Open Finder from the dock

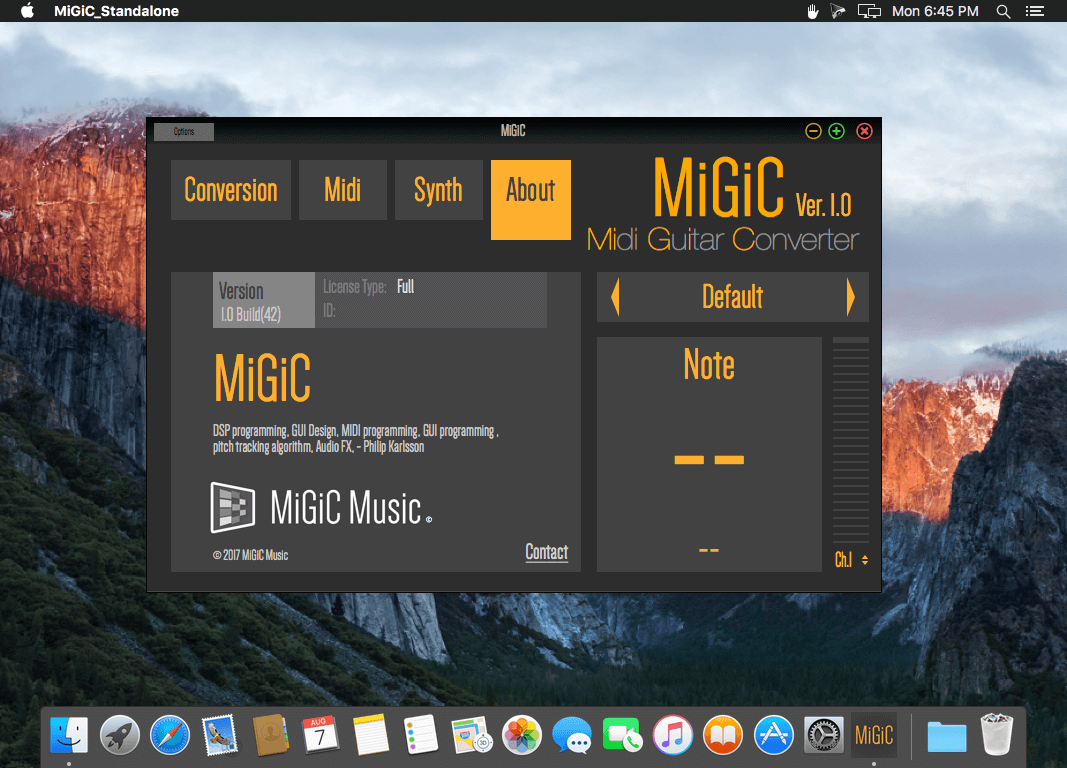click(69, 735)
